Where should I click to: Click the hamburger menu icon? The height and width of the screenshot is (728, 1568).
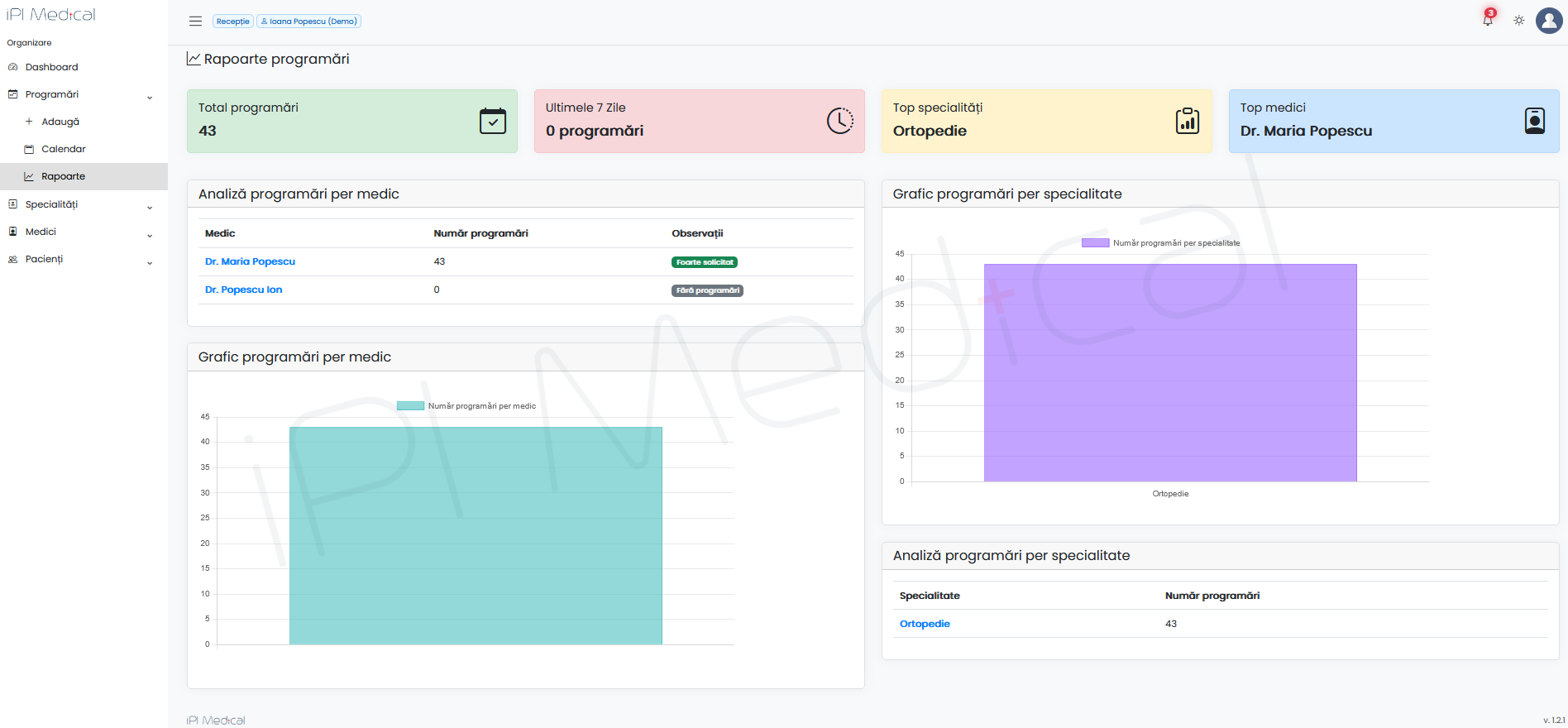(195, 22)
